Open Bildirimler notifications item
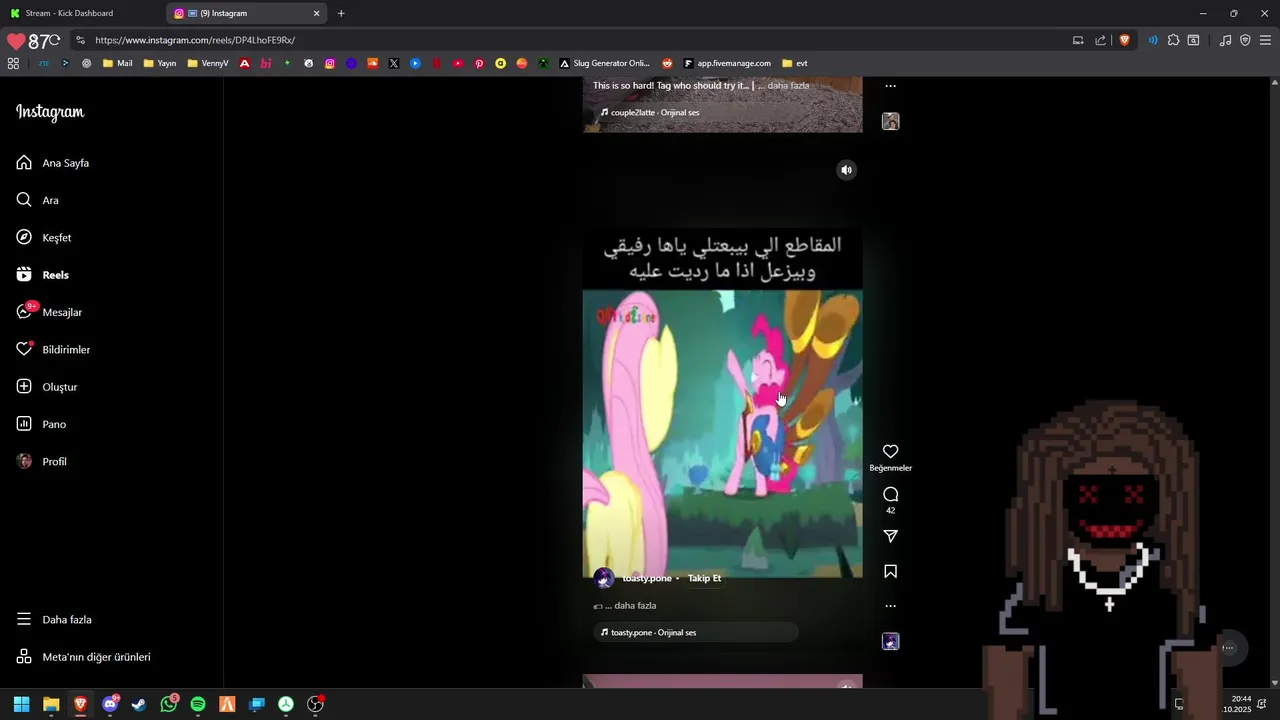This screenshot has height=720, width=1280. (53, 350)
